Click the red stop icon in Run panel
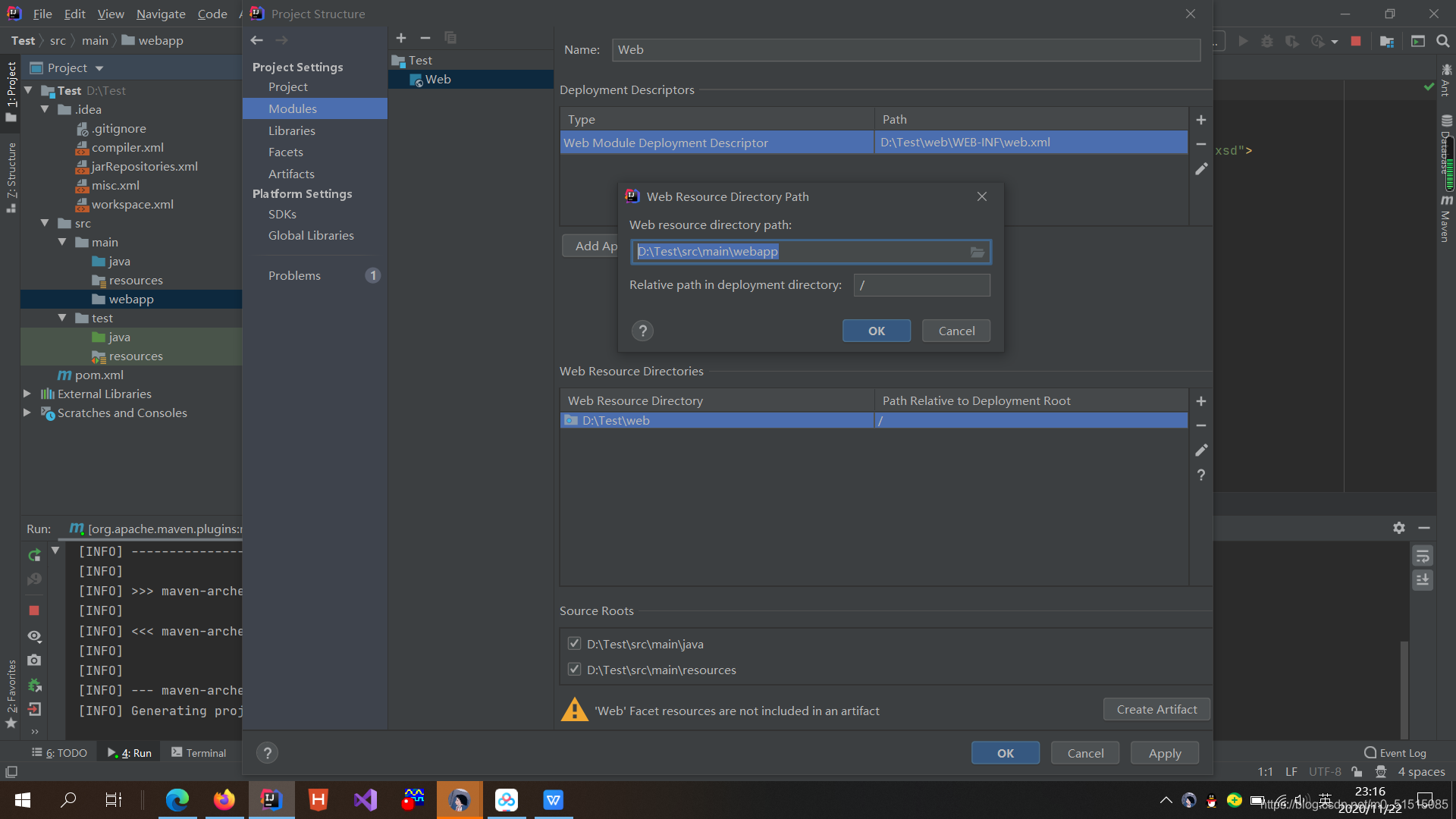1456x819 pixels. coord(34,610)
